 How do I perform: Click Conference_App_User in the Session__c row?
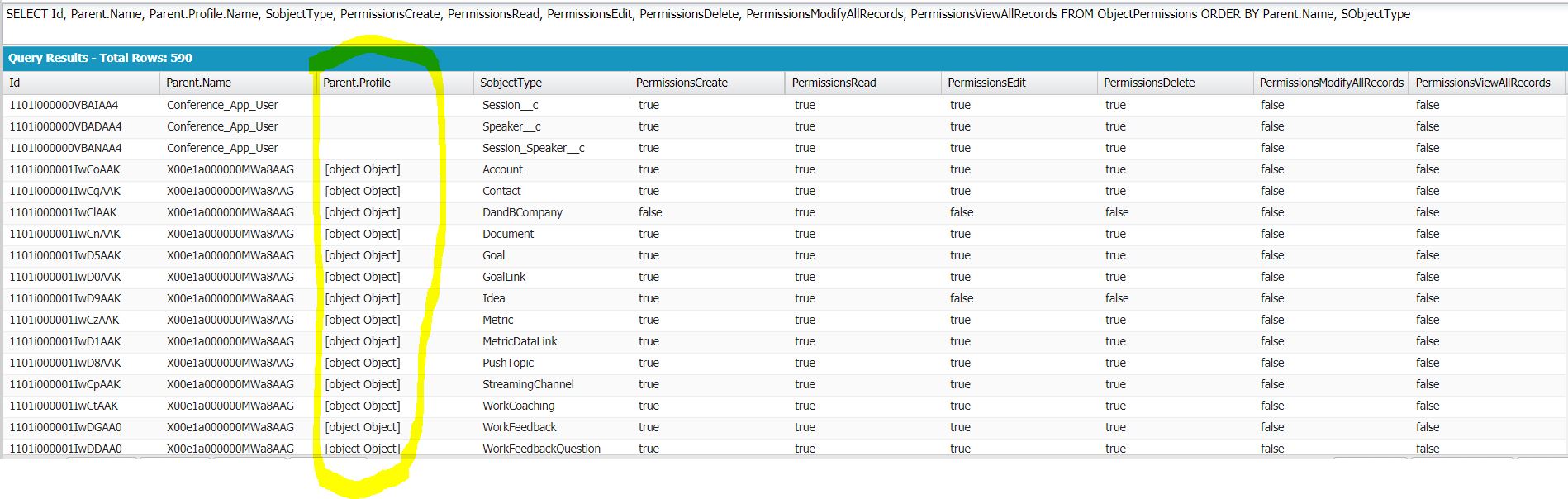(222, 105)
